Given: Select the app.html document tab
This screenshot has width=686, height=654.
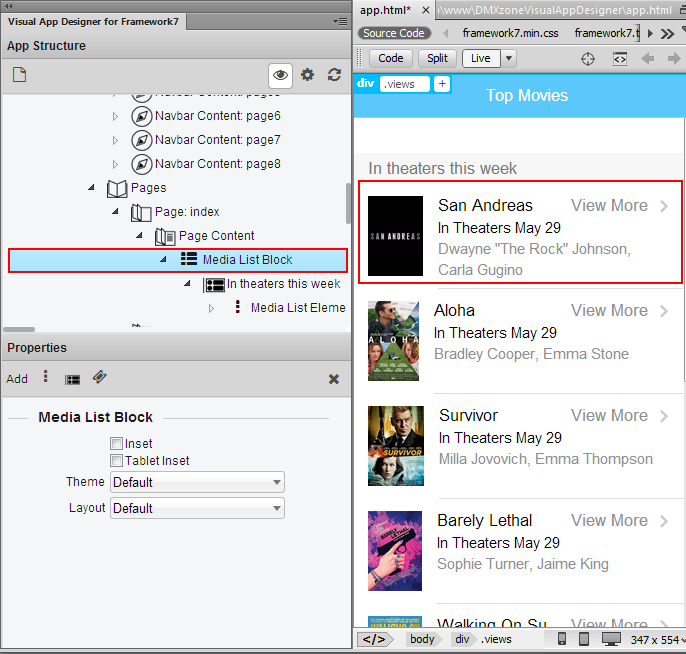Looking at the screenshot, I should pos(385,10).
